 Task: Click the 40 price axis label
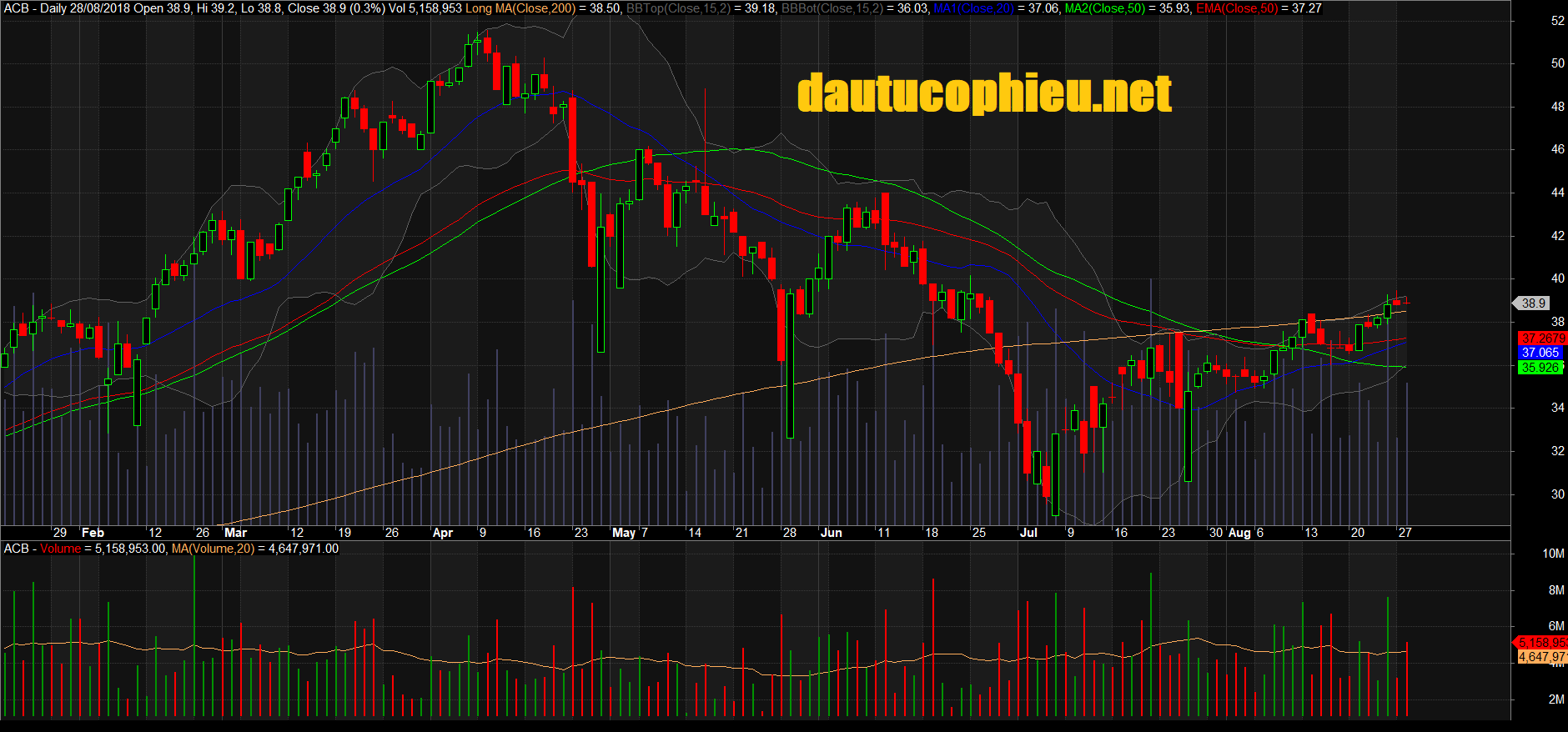pyautogui.click(x=1557, y=278)
